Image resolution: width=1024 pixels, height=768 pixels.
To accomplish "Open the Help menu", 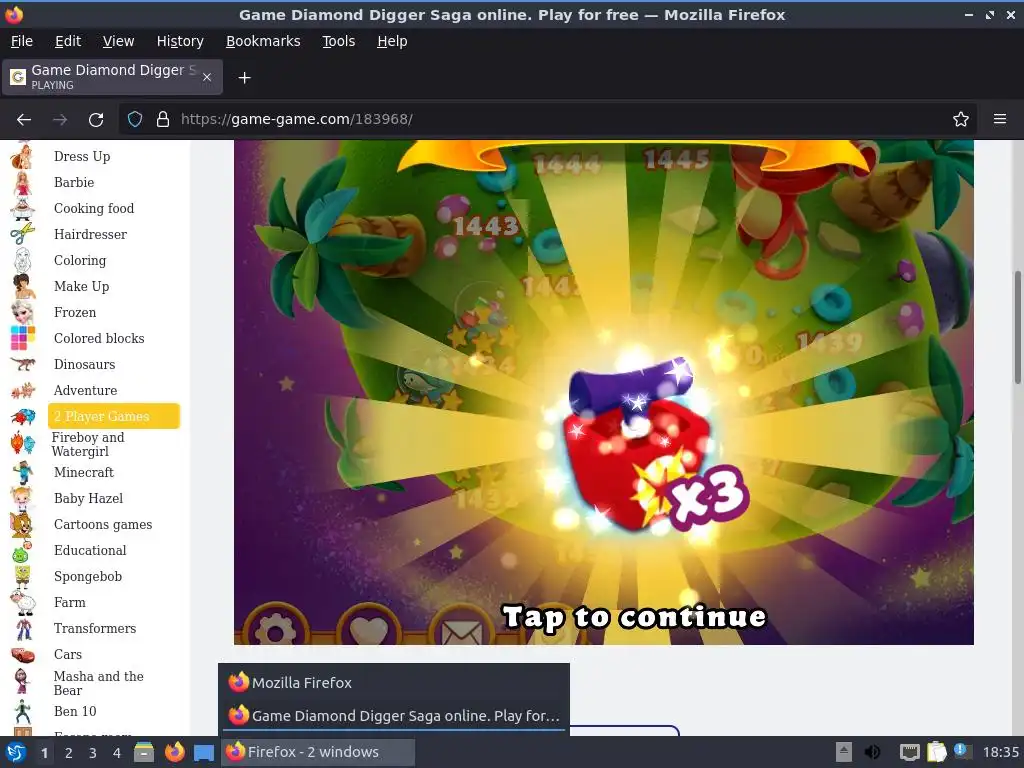I will pos(392,41).
